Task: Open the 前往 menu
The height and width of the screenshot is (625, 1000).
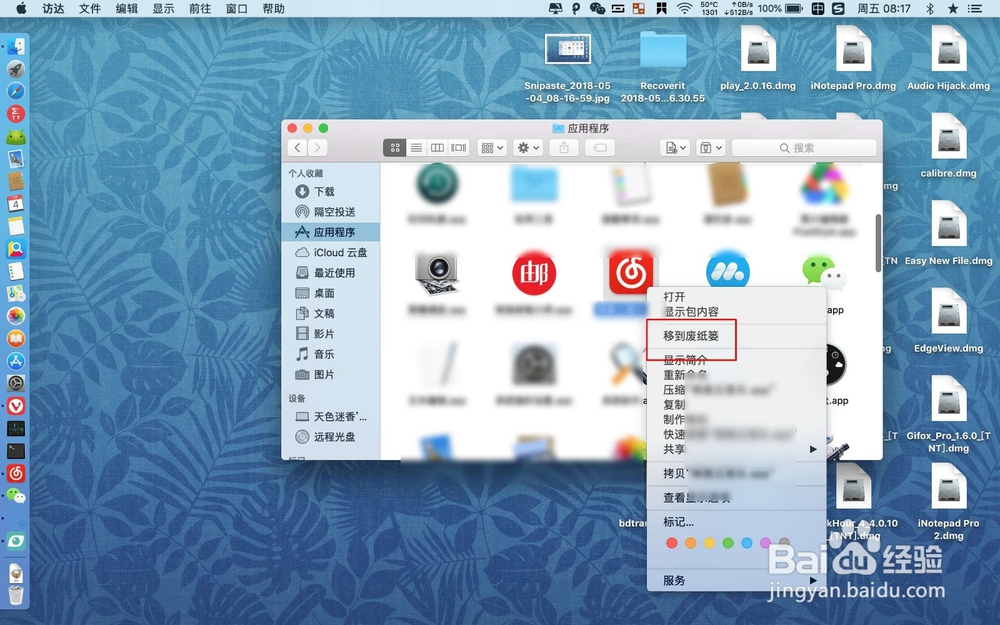Action: pos(200,8)
